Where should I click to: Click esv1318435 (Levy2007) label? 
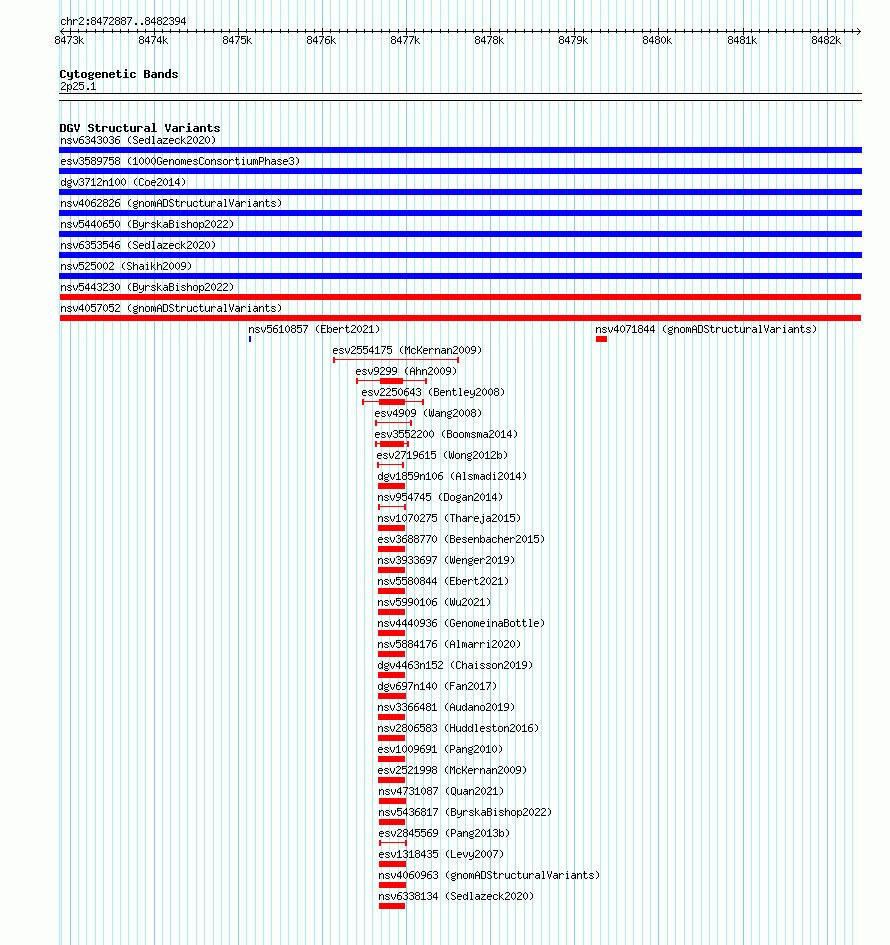(441, 855)
